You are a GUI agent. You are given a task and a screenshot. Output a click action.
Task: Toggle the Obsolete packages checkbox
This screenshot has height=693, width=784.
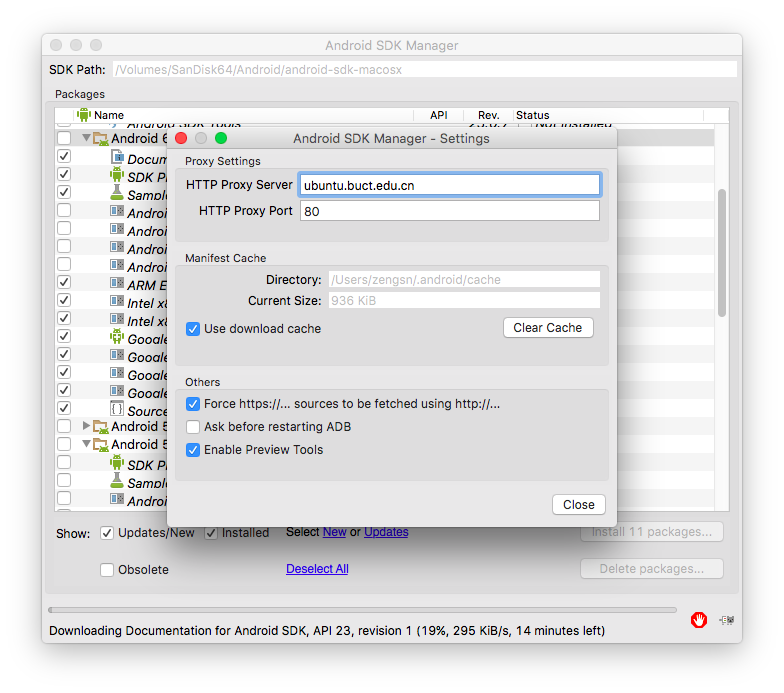107,570
